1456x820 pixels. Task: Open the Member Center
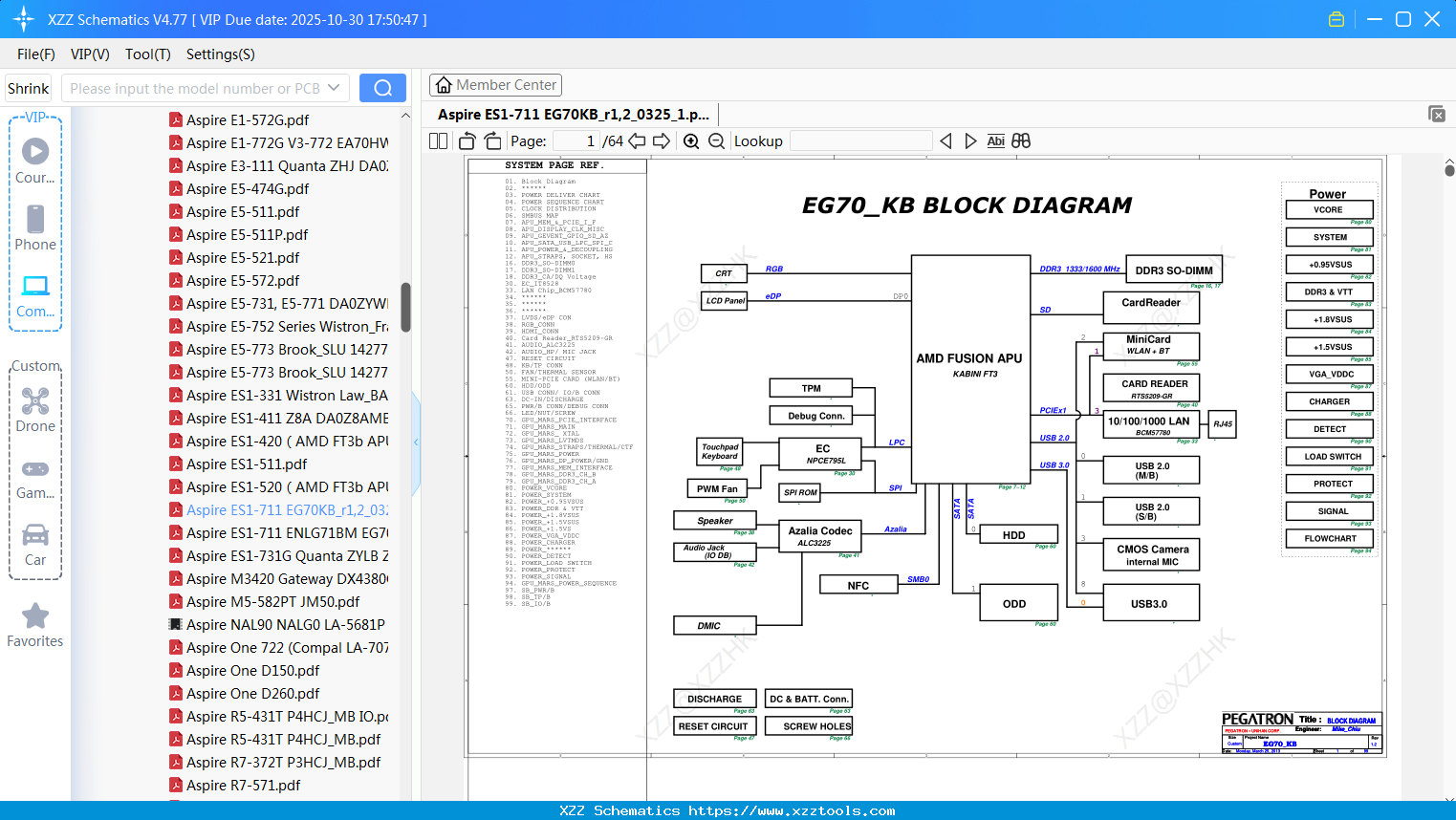pyautogui.click(x=495, y=84)
